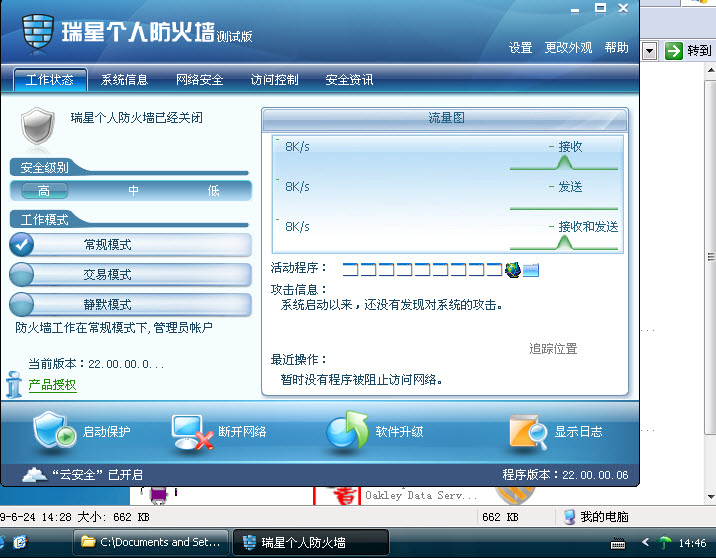
Task: Click the 启动保护 button label
Action: tap(106, 432)
